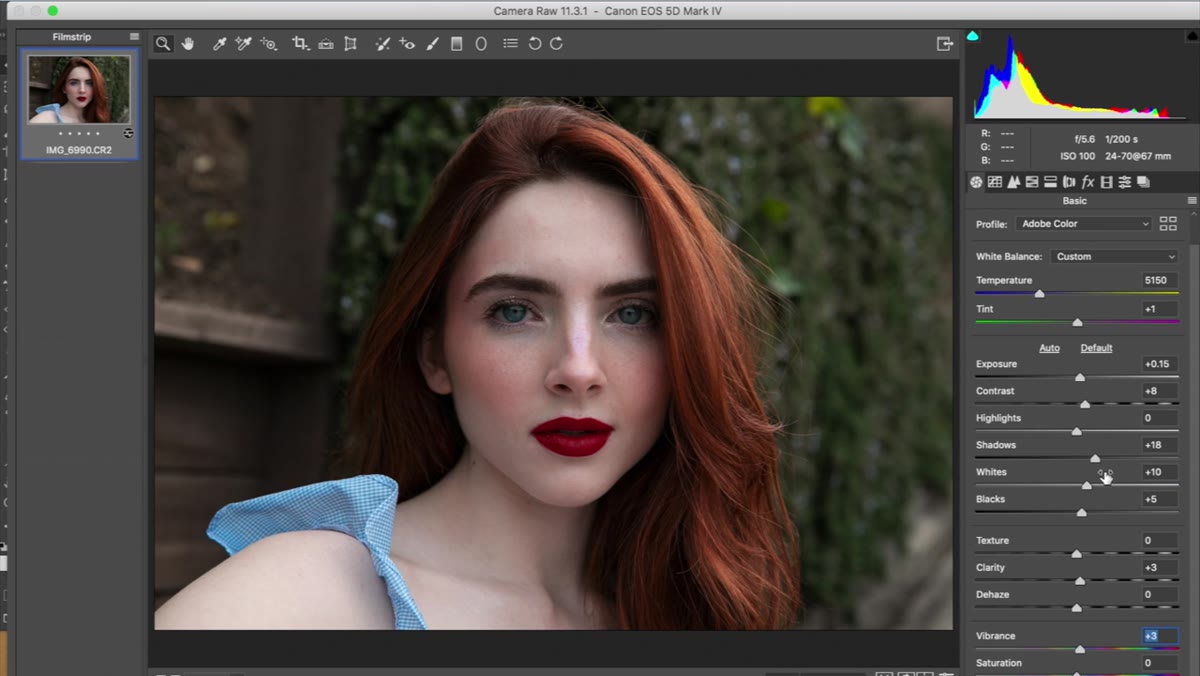Switch to the Detail tab
Viewport: 1200px width, 676px height.
(1013, 182)
